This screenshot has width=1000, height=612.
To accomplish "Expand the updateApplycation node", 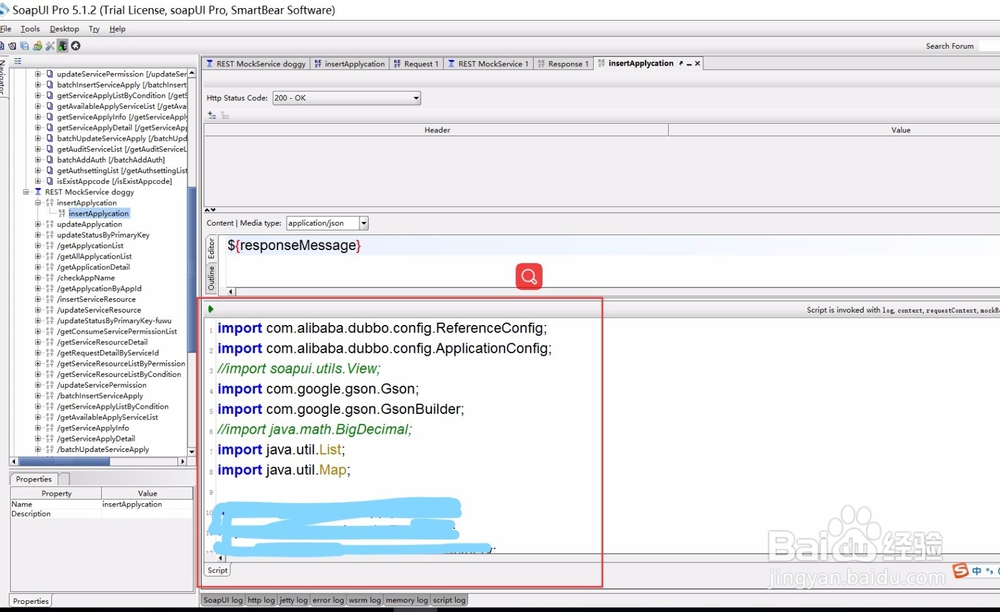I will point(38,224).
